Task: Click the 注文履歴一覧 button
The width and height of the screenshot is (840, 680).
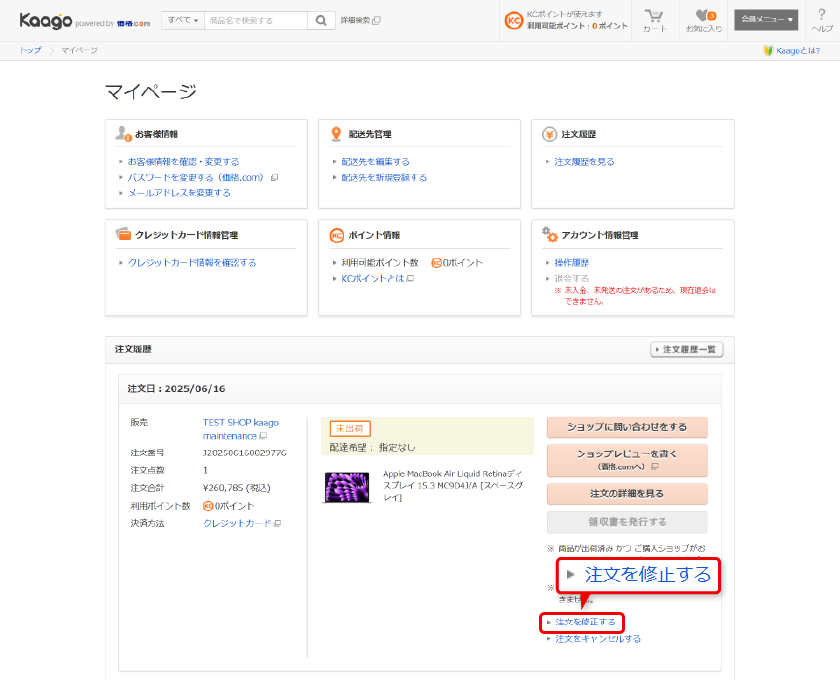Action: [687, 349]
